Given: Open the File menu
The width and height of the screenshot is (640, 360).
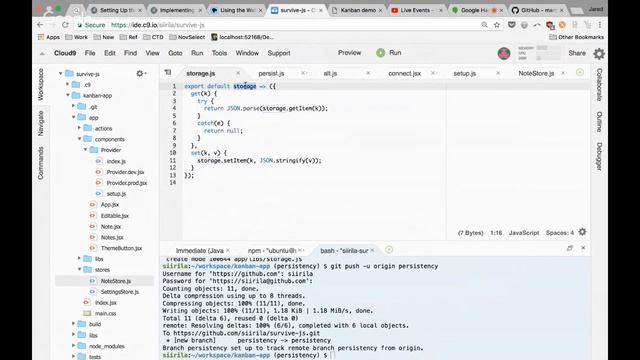Looking at the screenshot, I should pyautogui.click(x=90, y=53).
